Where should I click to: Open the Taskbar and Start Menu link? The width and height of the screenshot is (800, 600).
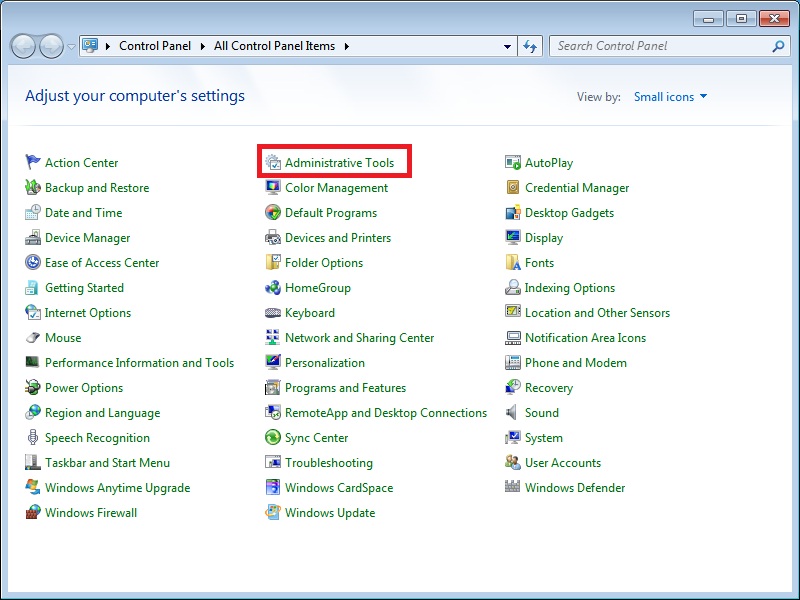[x=108, y=463]
